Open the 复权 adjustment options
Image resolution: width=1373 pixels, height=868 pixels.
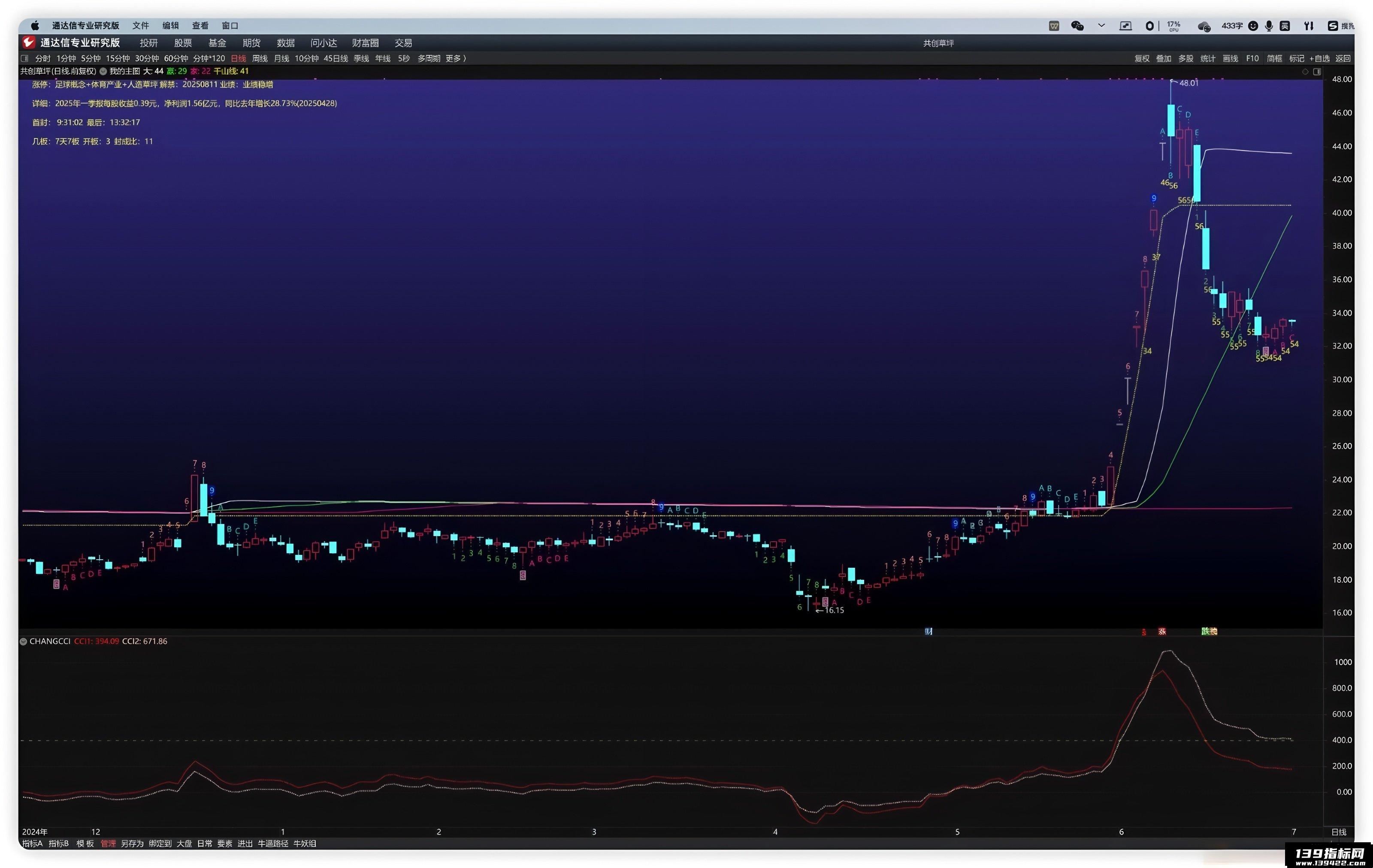[x=1141, y=58]
